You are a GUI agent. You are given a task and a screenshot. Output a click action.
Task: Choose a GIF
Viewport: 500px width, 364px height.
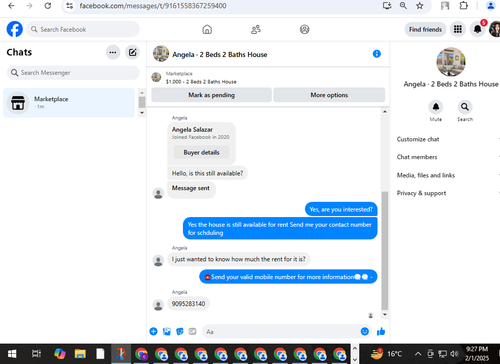pos(192,331)
